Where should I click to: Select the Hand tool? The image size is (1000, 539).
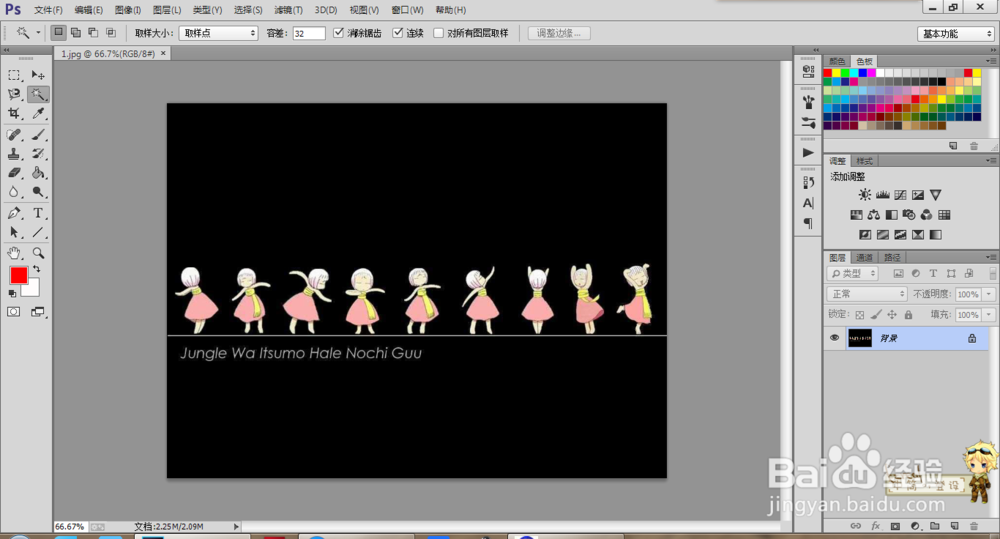click(14, 253)
